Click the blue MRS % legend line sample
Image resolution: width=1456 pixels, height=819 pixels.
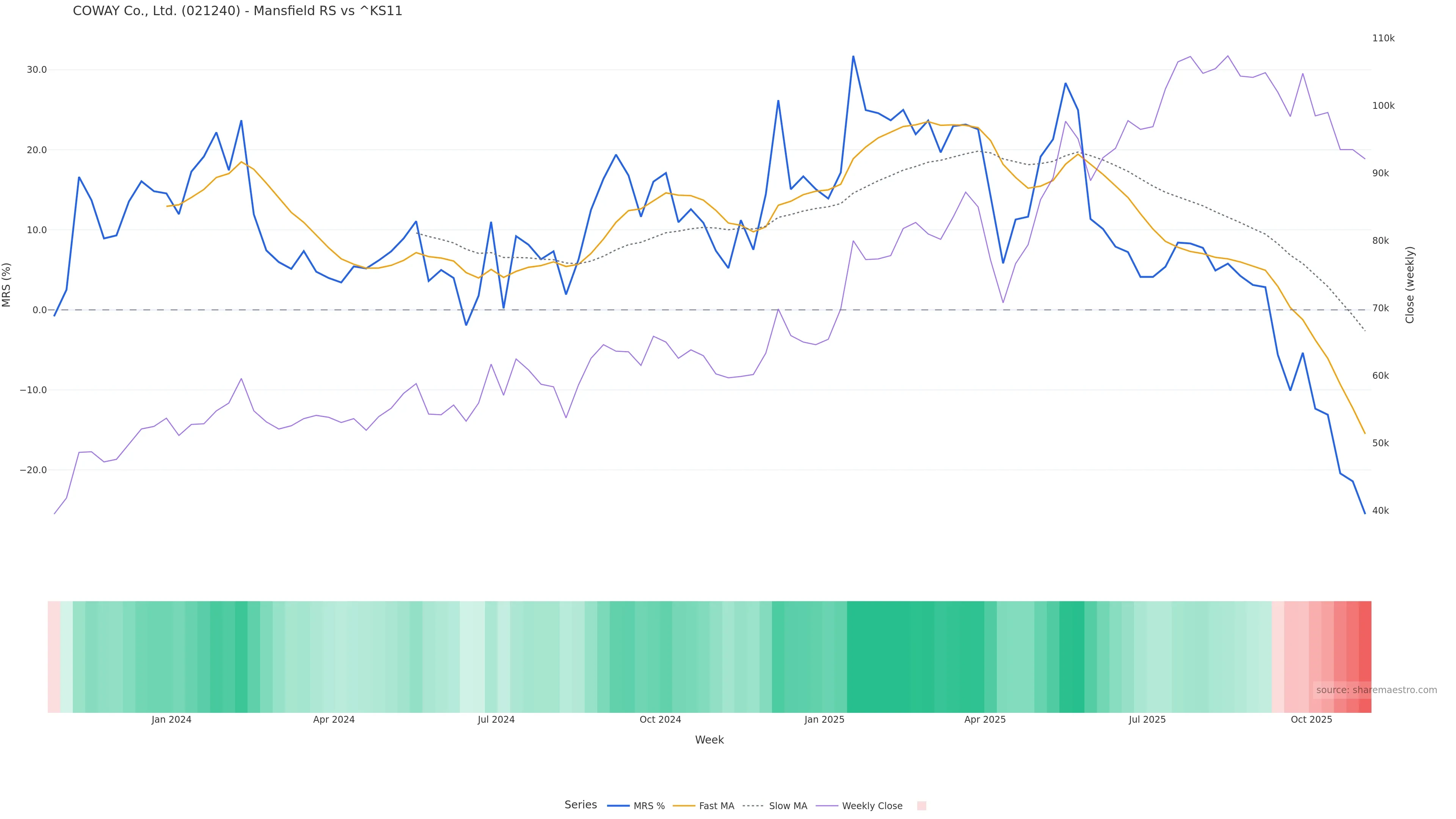coord(618,806)
